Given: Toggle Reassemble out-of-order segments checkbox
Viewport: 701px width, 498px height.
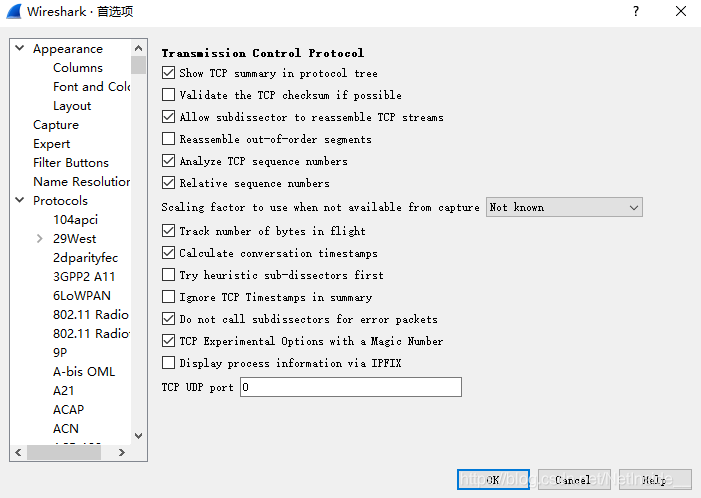Looking at the screenshot, I should click(169, 139).
